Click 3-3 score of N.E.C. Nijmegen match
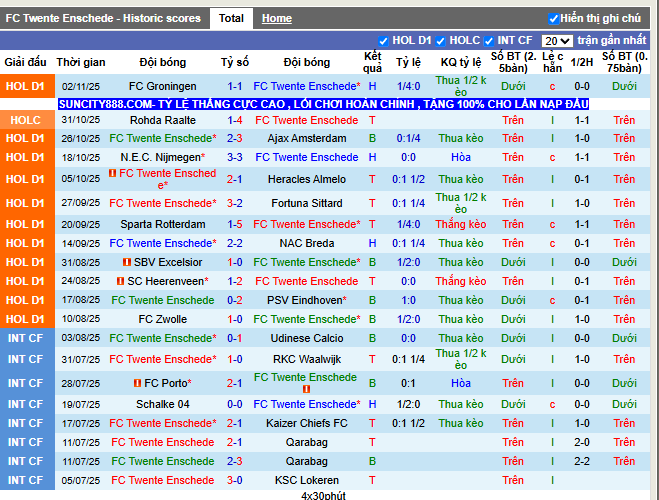 (x=235, y=157)
